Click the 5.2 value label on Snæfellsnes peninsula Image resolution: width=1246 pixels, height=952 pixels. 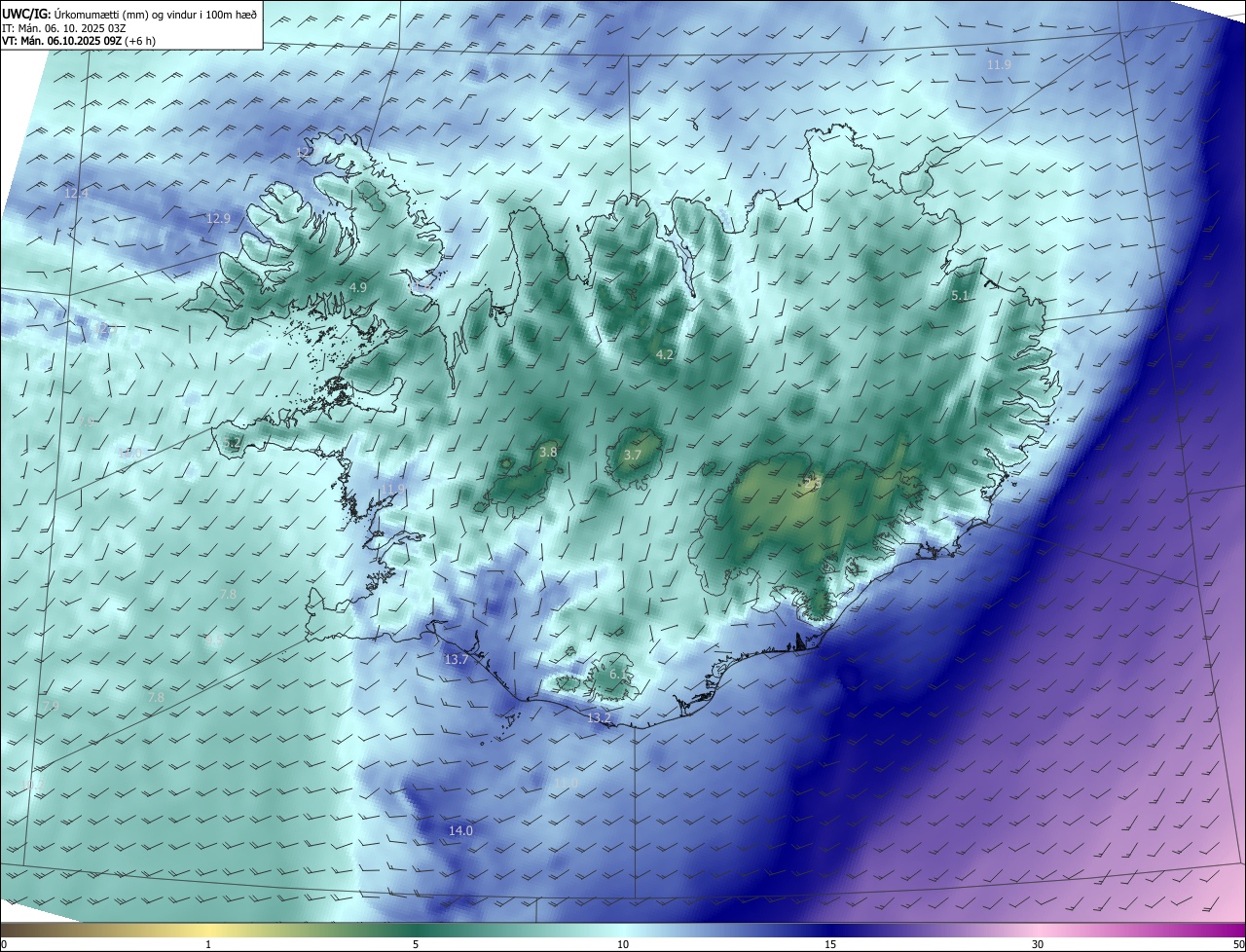pos(232,443)
